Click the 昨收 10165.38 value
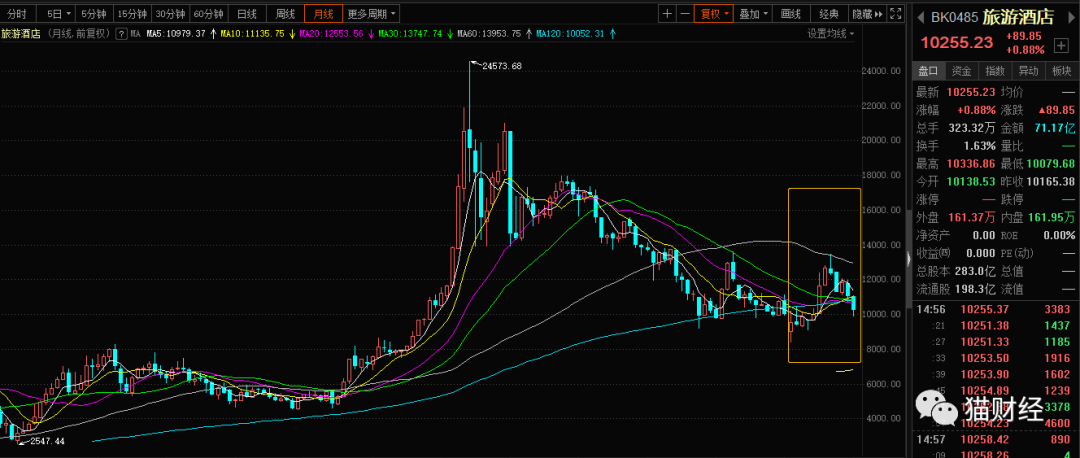 [1050, 181]
